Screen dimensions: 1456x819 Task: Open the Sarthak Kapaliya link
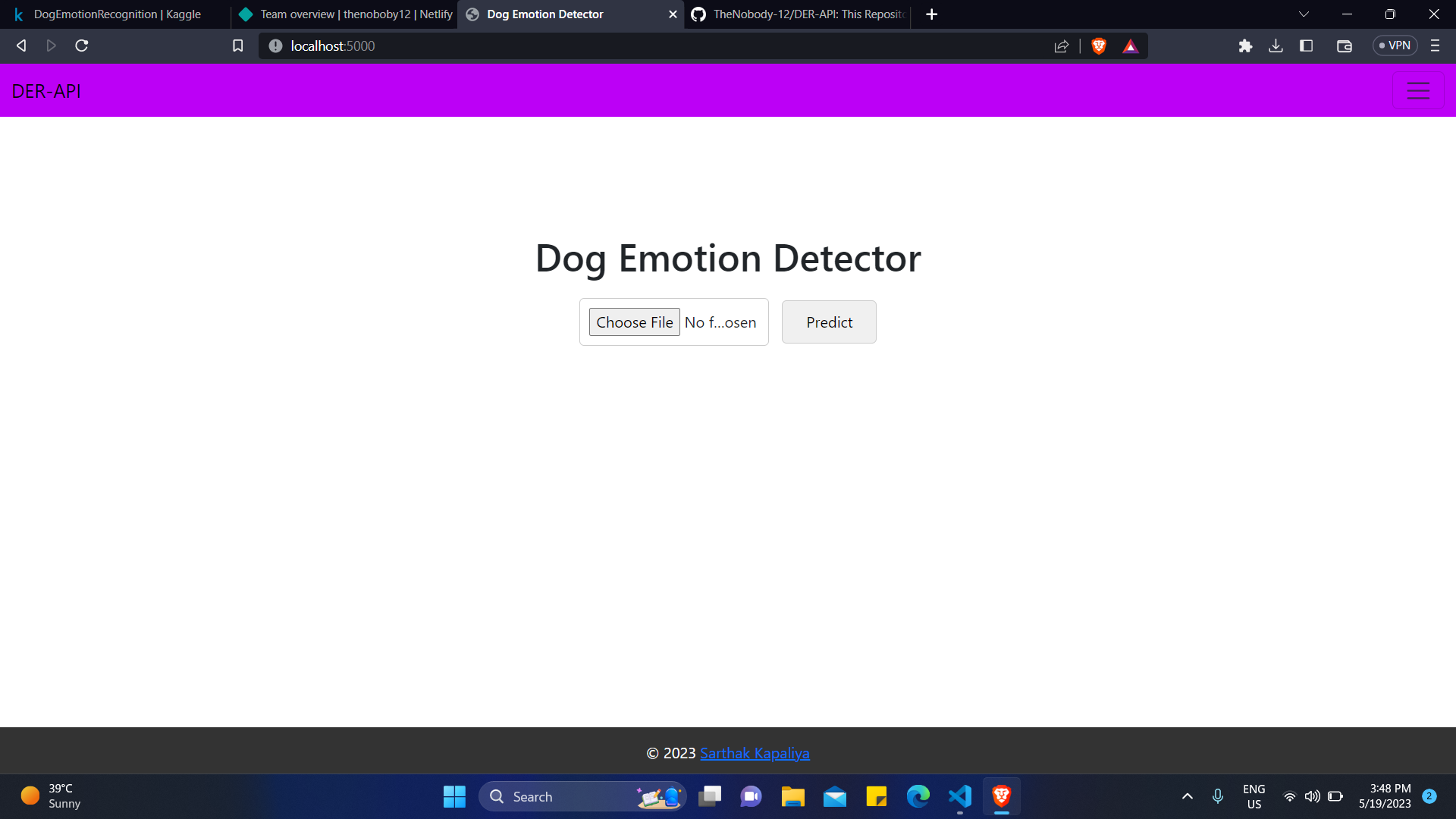click(755, 753)
